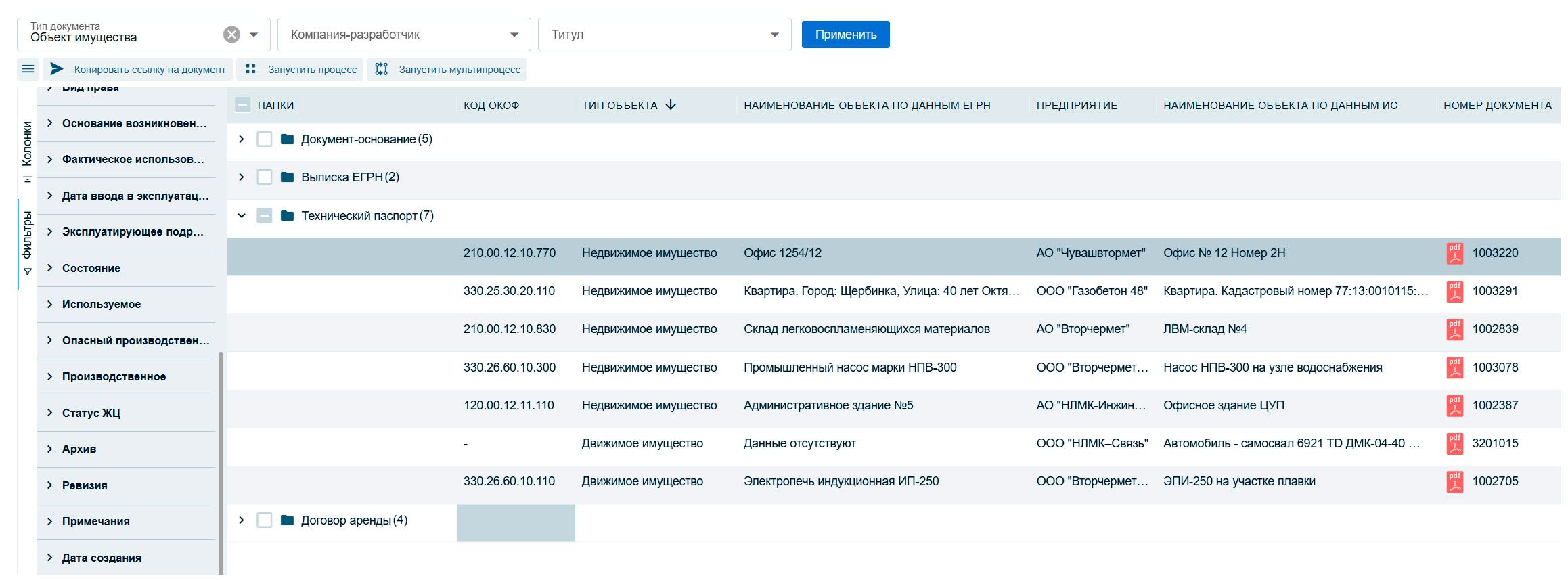Open the Титул dropdown
The image size is (1568, 580).
[664, 35]
